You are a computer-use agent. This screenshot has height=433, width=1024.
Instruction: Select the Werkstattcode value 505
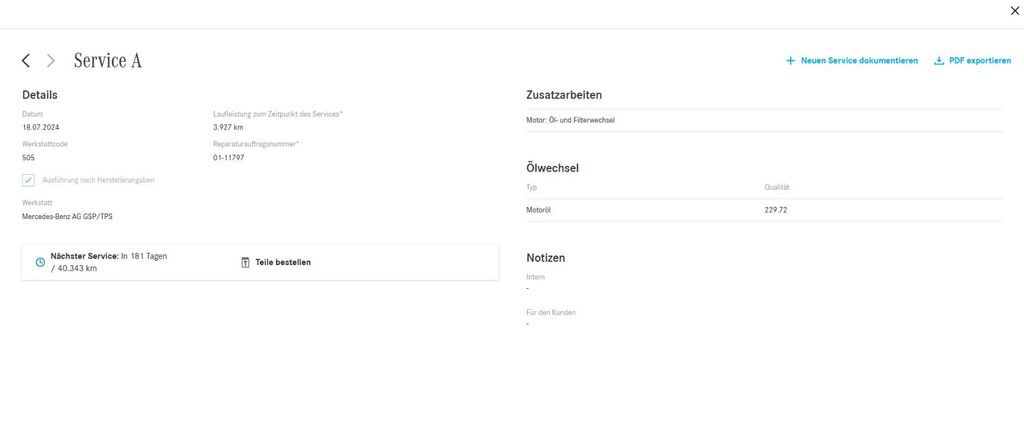[x=29, y=158]
